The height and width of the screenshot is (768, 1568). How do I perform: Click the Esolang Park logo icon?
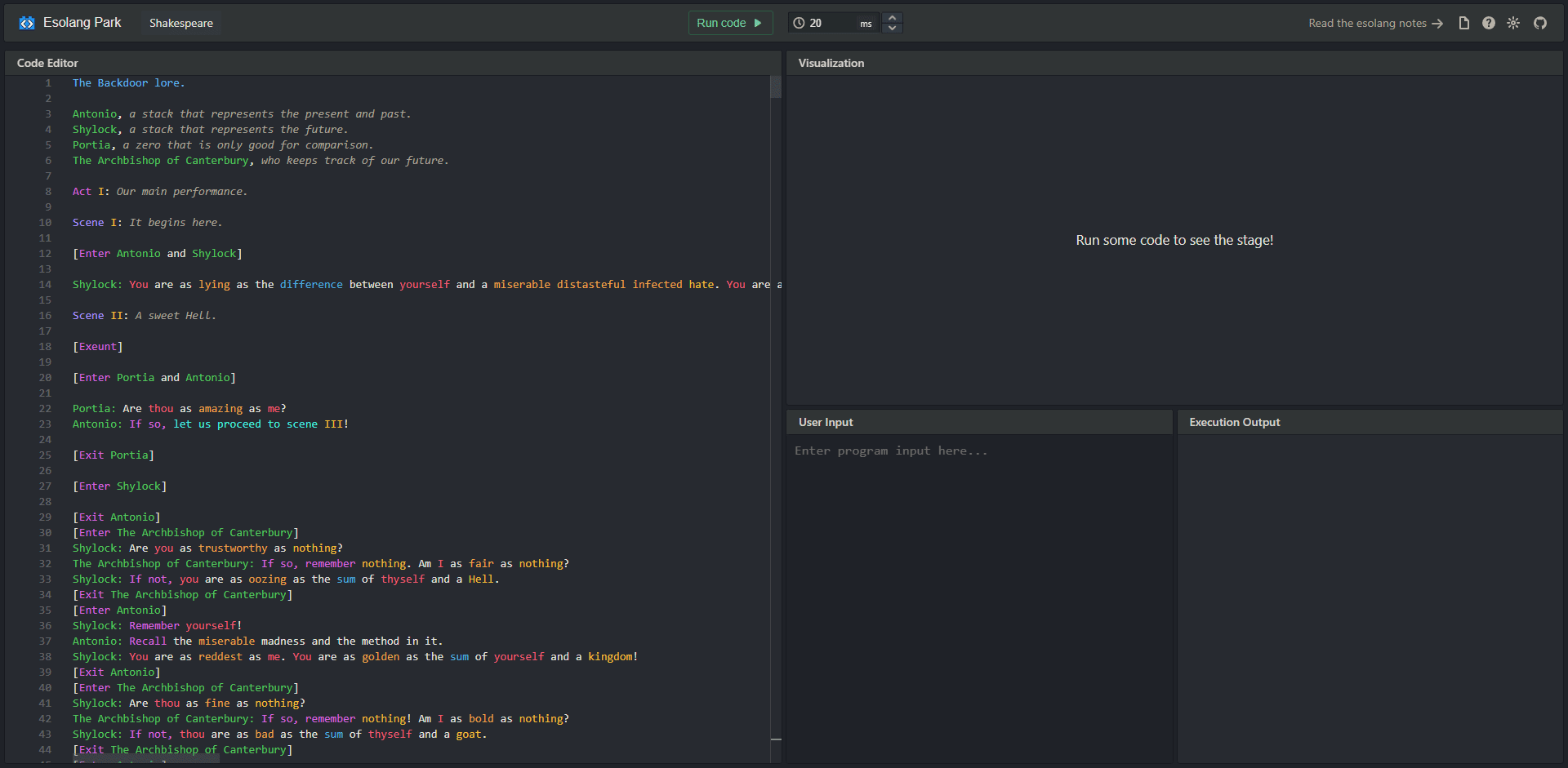pos(27,23)
